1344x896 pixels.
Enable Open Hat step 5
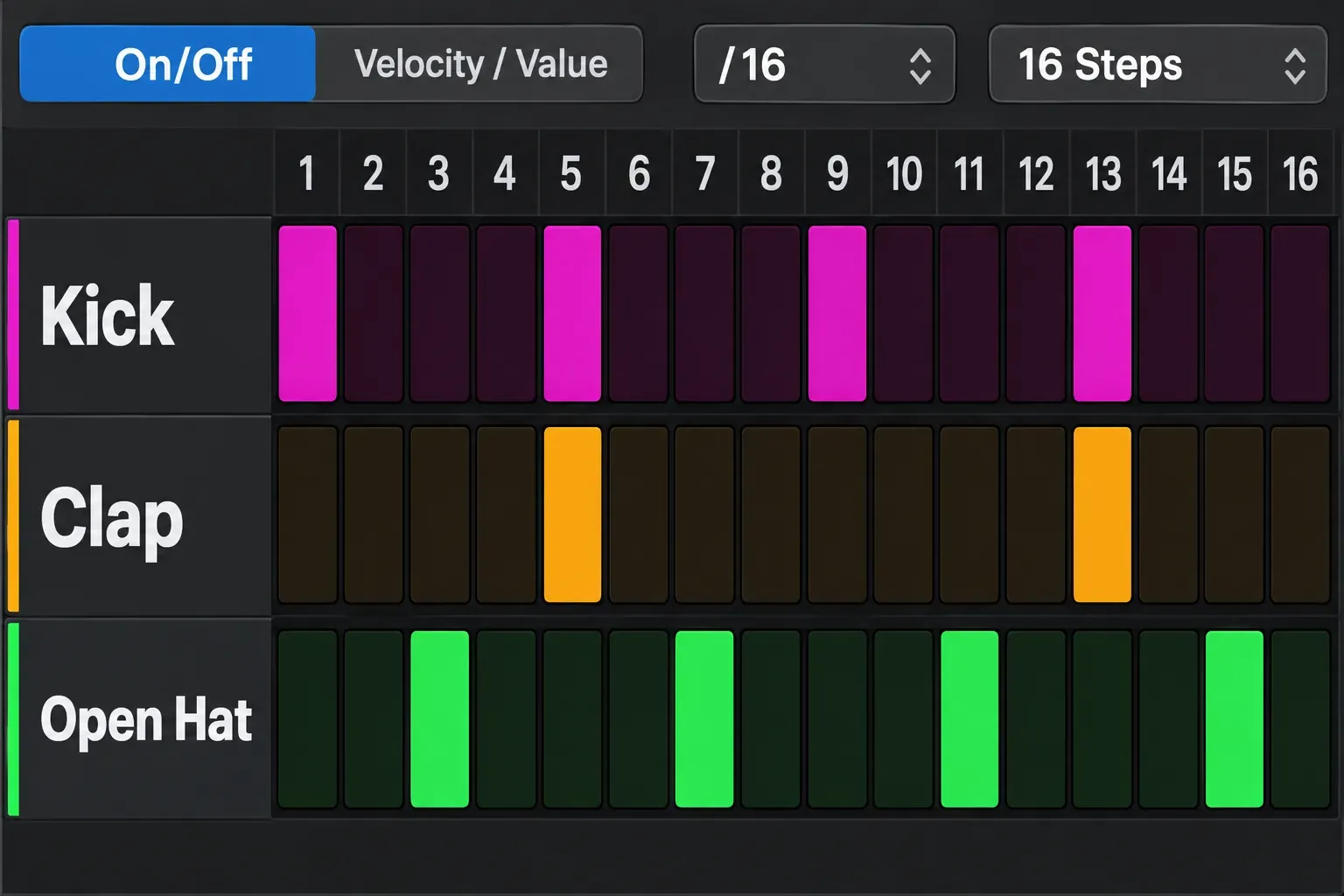pyautogui.click(x=572, y=718)
